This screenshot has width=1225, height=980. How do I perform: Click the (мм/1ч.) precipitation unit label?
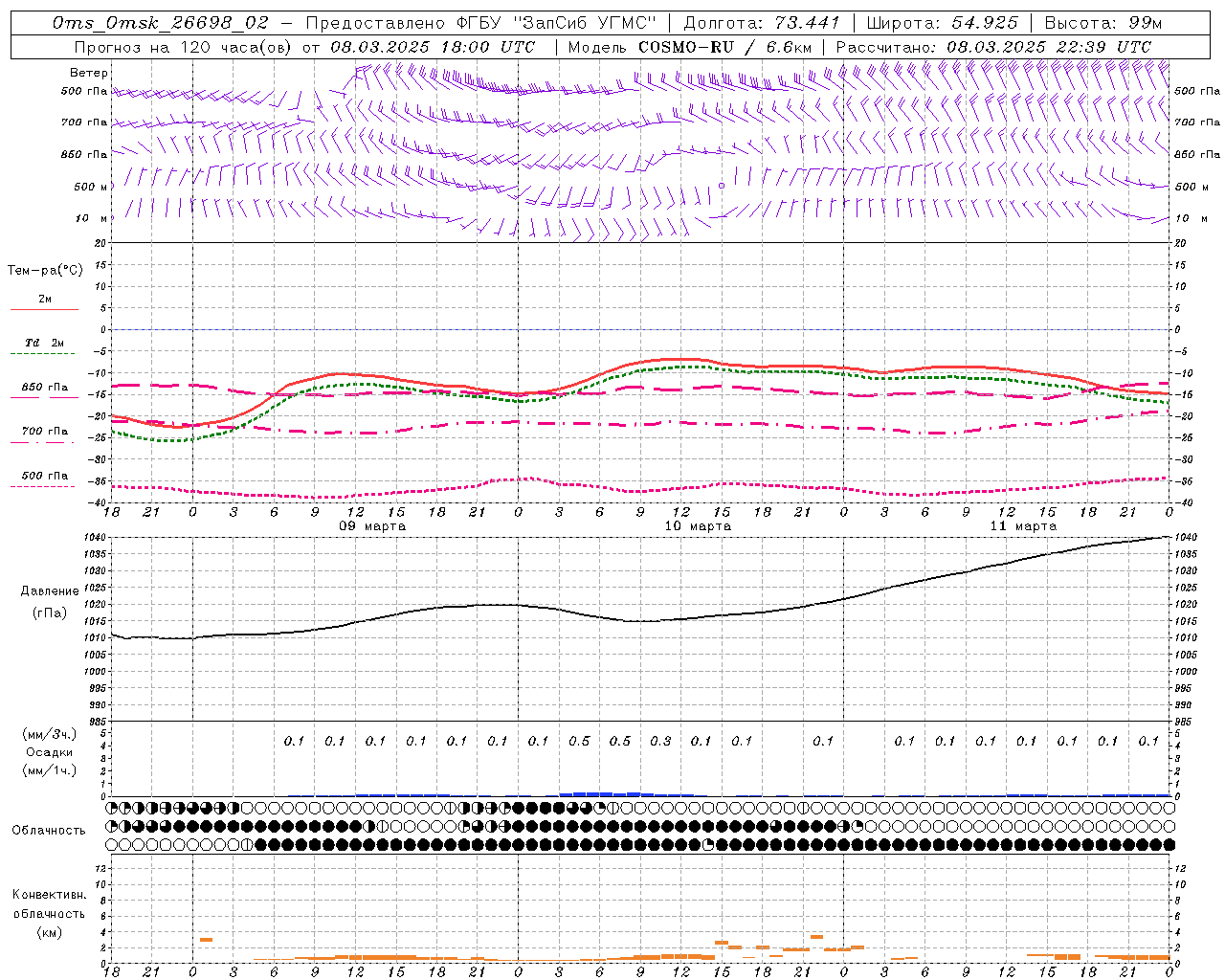(x=48, y=770)
